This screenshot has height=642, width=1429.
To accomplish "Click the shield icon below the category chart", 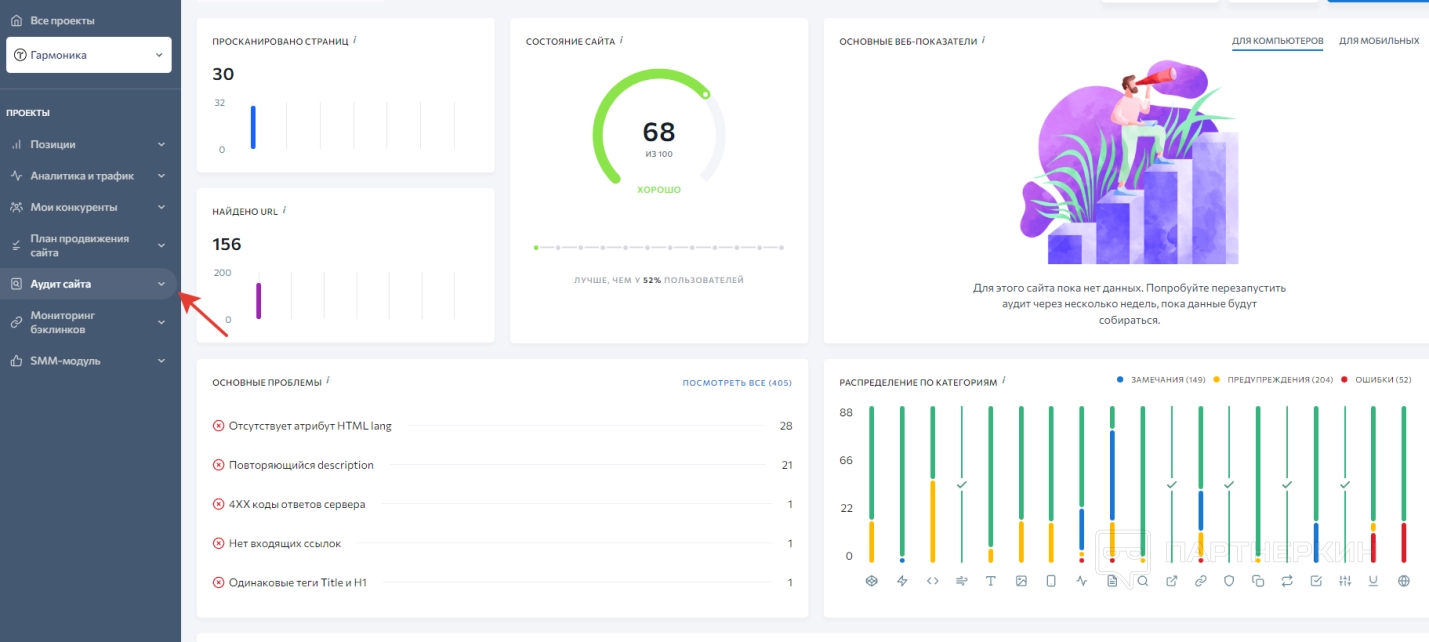I will (1230, 581).
